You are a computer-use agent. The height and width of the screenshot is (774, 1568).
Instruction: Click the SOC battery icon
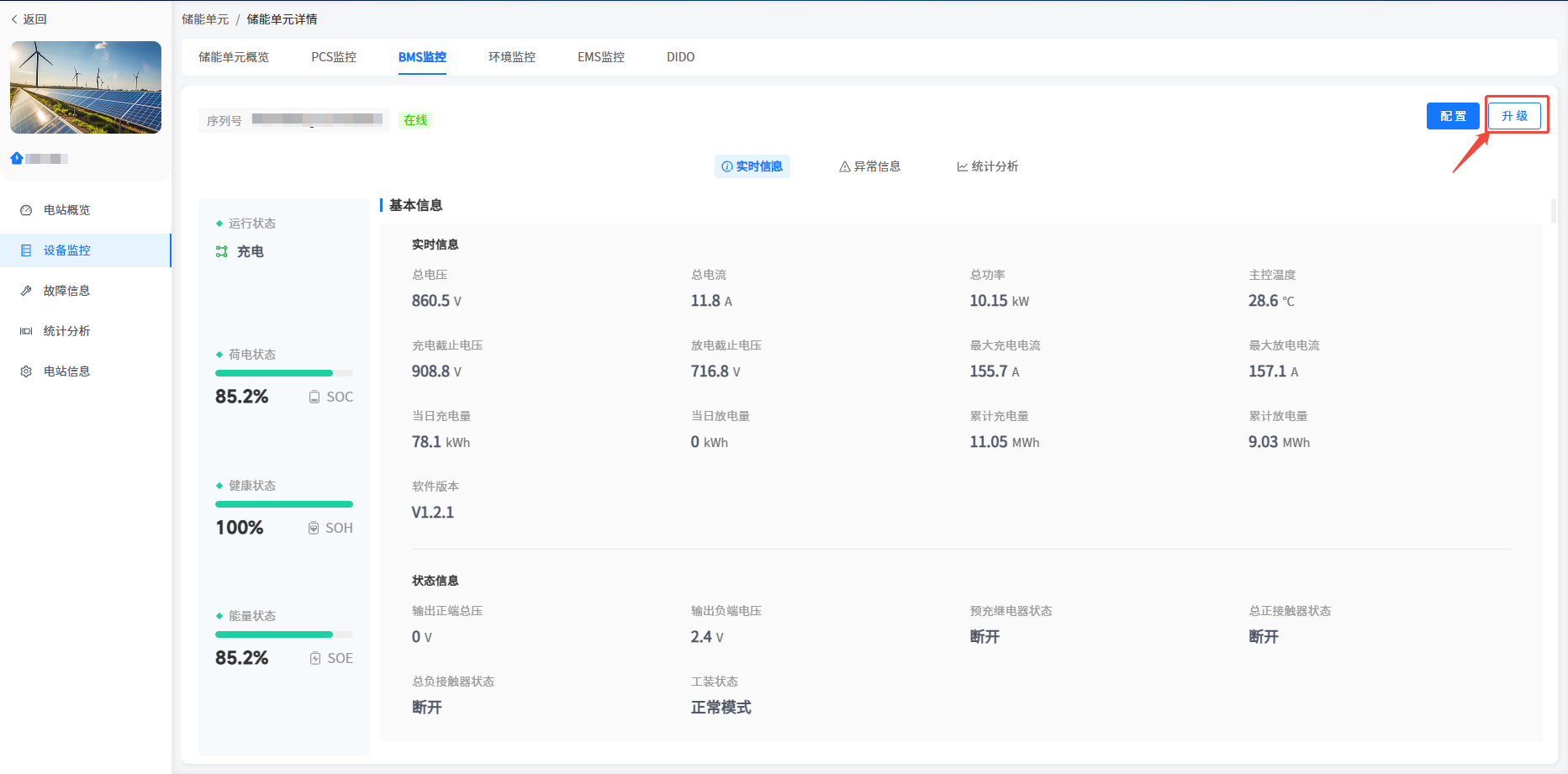click(314, 397)
